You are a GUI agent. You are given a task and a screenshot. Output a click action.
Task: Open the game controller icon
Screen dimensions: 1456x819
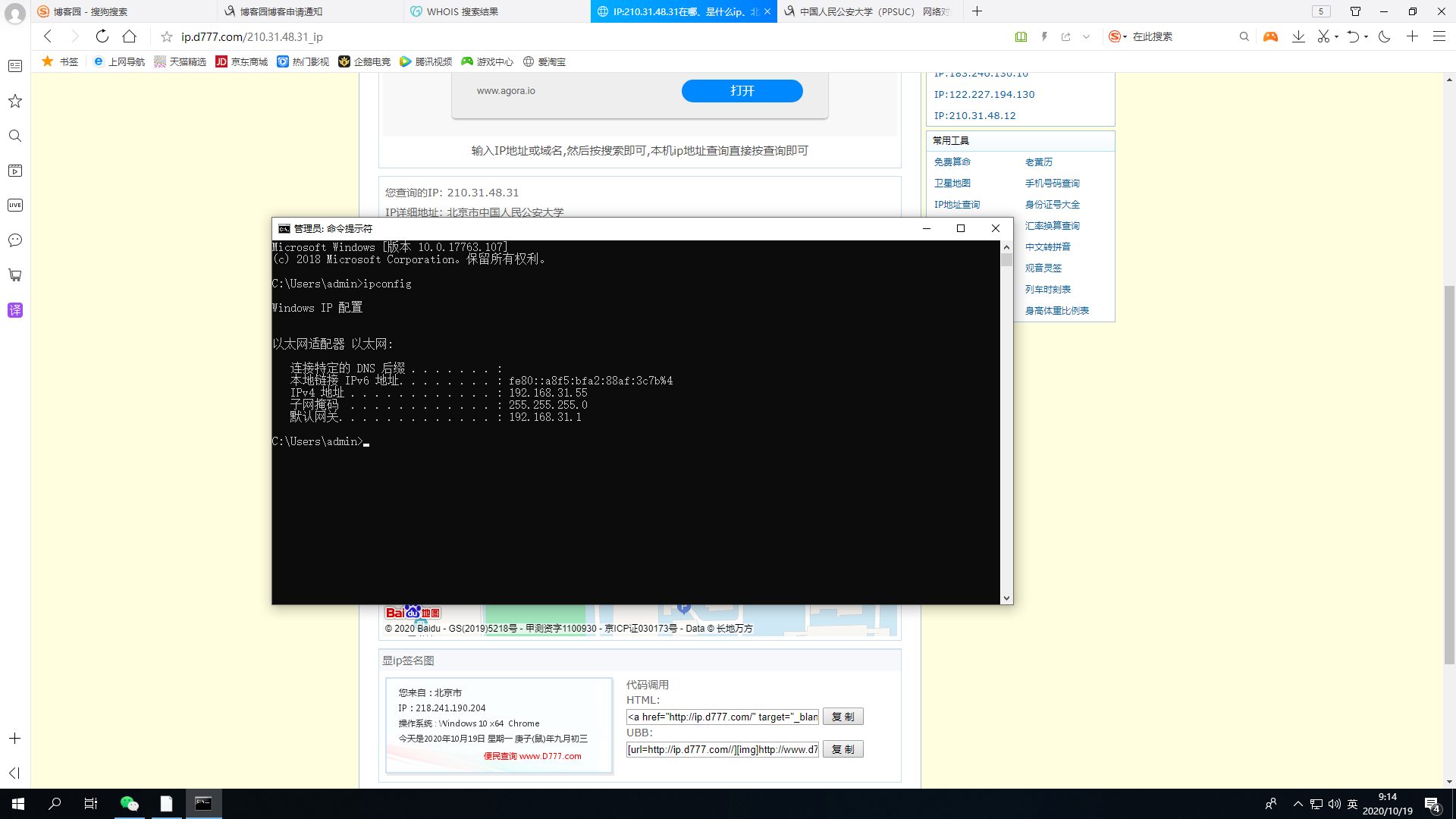(1270, 36)
